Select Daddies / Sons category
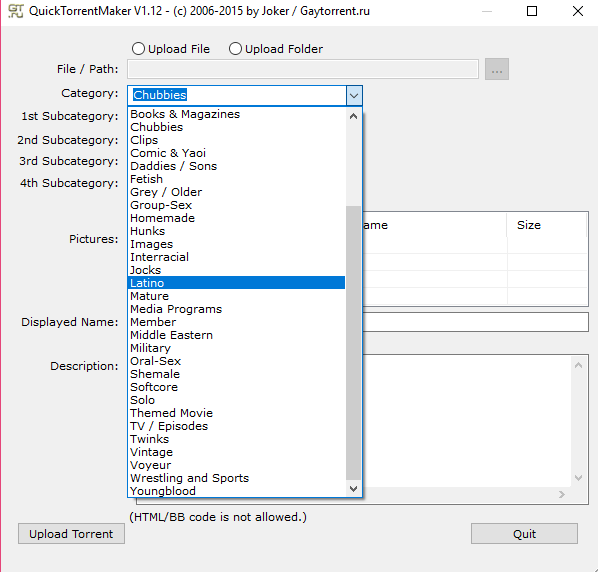The image size is (598, 572). 236,166
